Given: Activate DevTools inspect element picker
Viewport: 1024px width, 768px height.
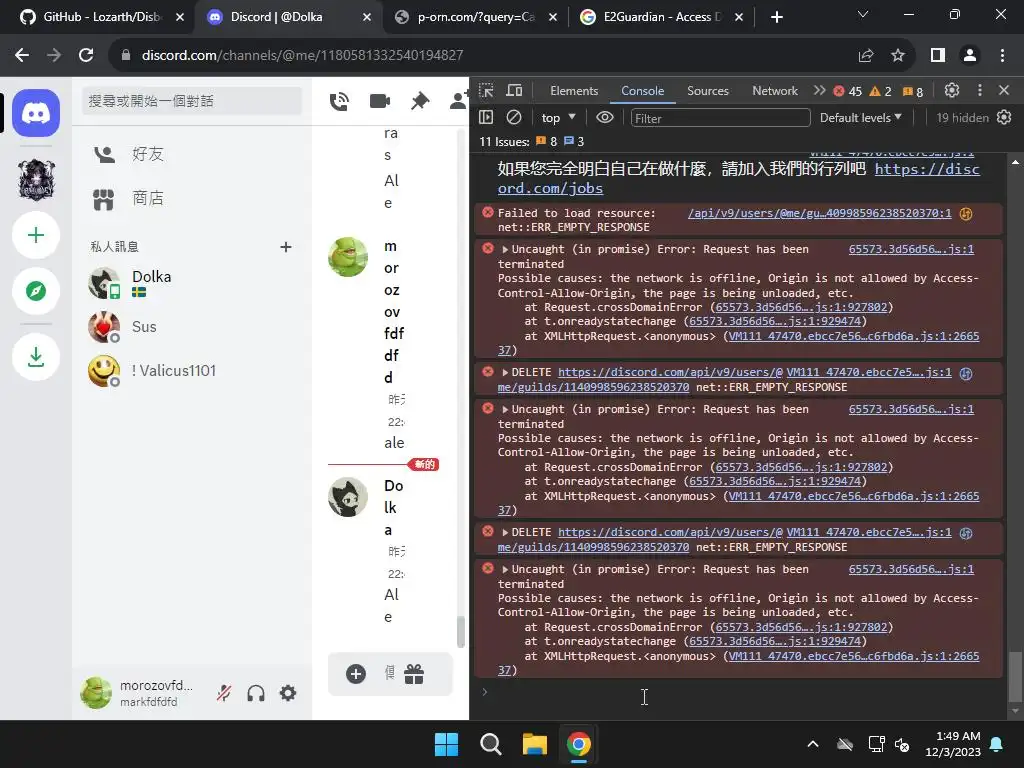Looking at the screenshot, I should tap(486, 91).
